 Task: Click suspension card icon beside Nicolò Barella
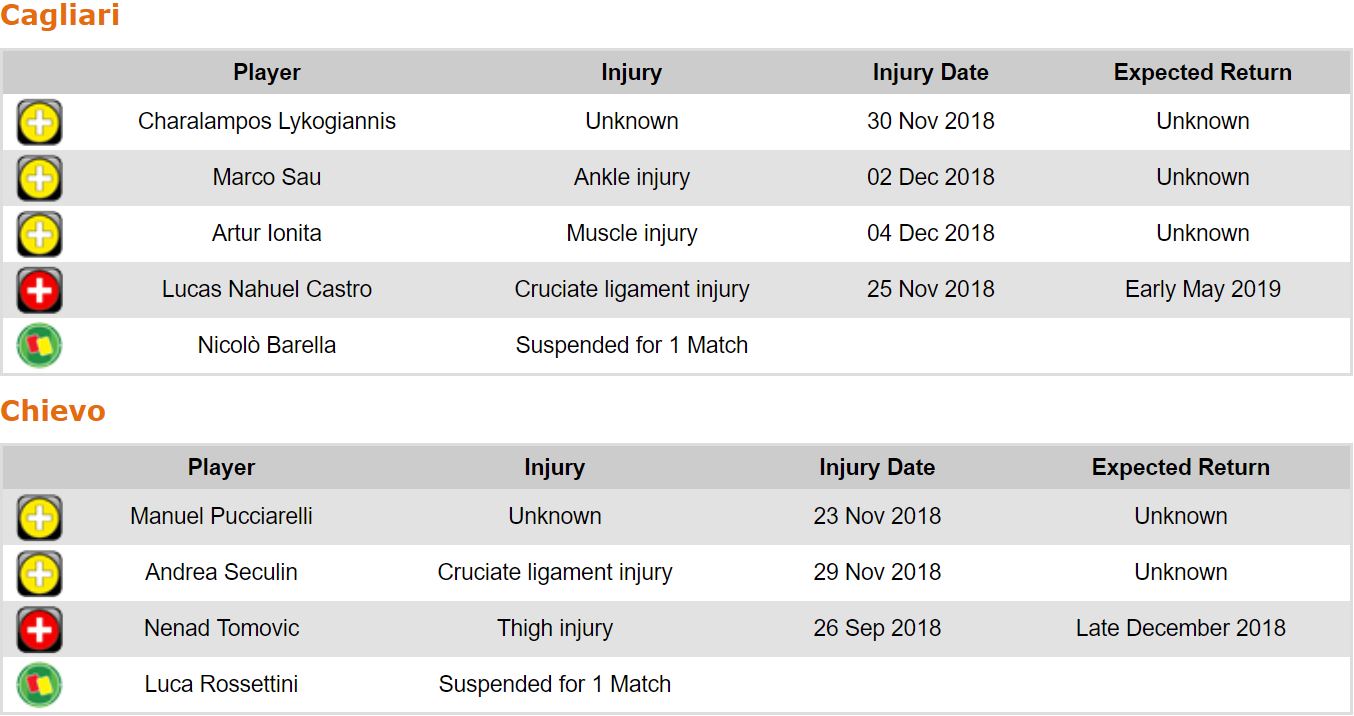[x=39, y=346]
